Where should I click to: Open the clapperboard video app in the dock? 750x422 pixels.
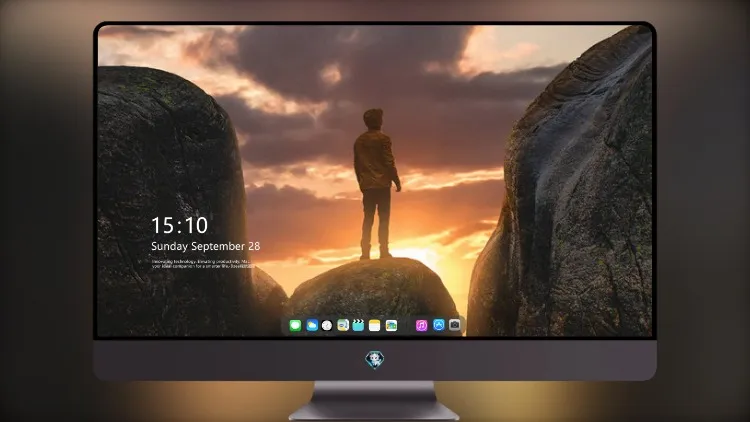pos(358,325)
